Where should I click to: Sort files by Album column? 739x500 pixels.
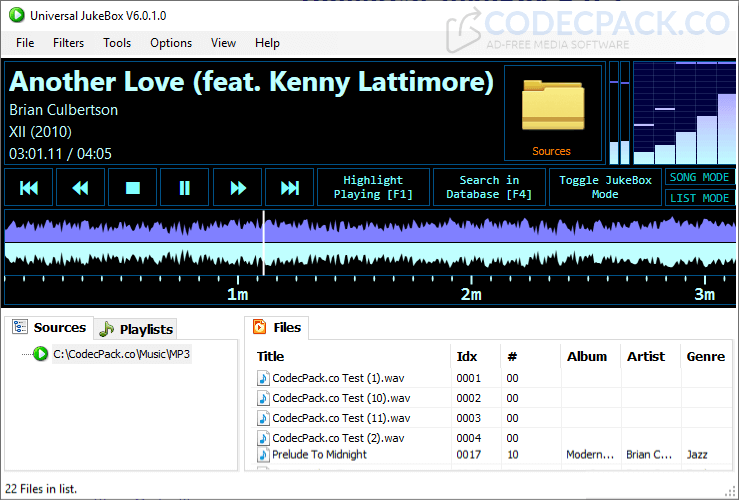tap(587, 356)
